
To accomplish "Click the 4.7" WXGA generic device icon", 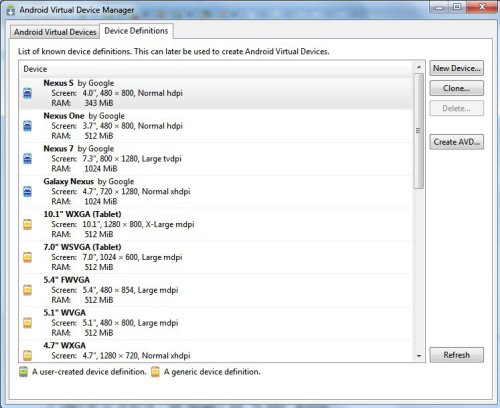I will coord(28,355).
